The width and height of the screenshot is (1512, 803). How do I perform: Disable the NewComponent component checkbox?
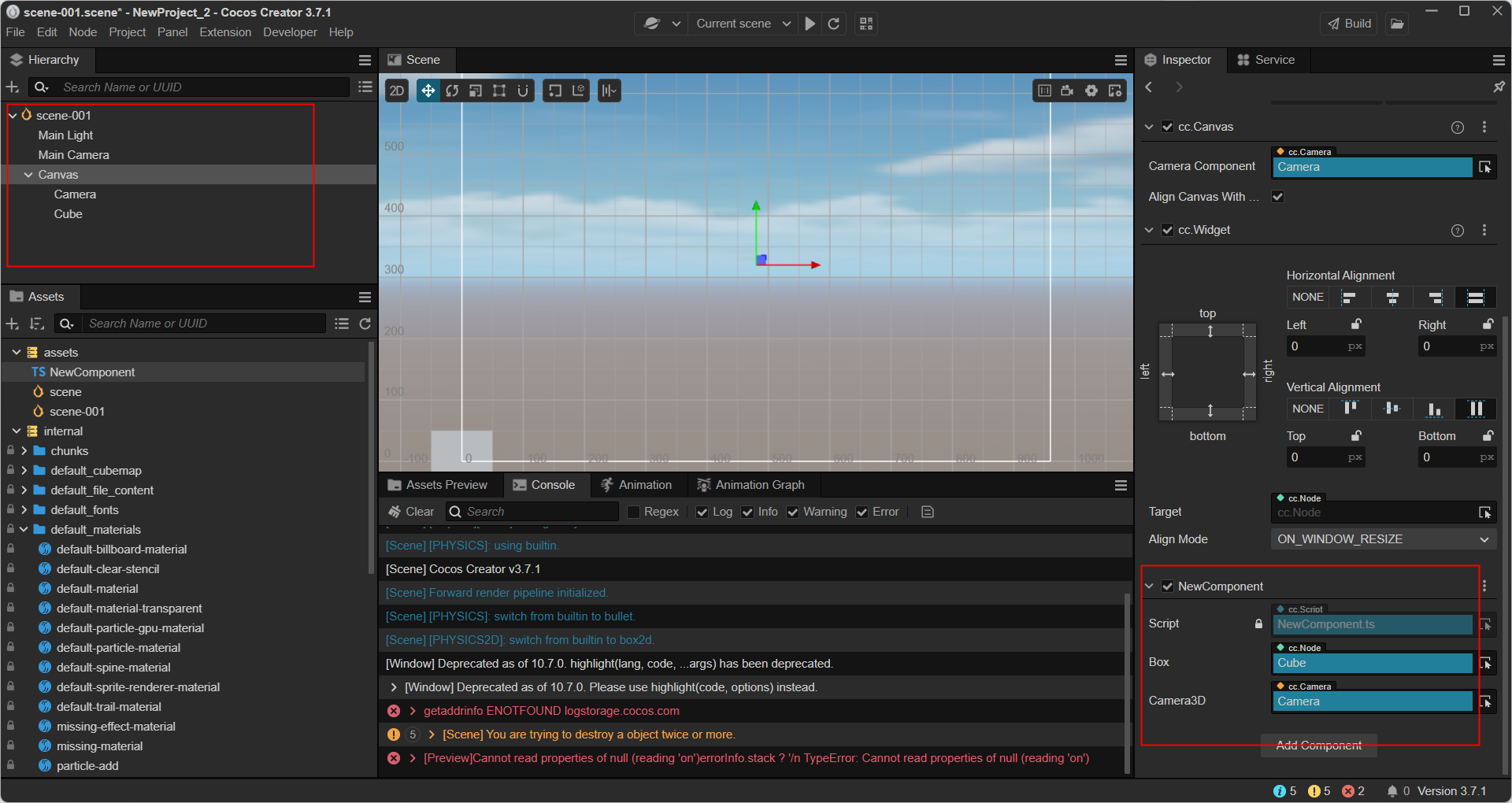(1168, 586)
